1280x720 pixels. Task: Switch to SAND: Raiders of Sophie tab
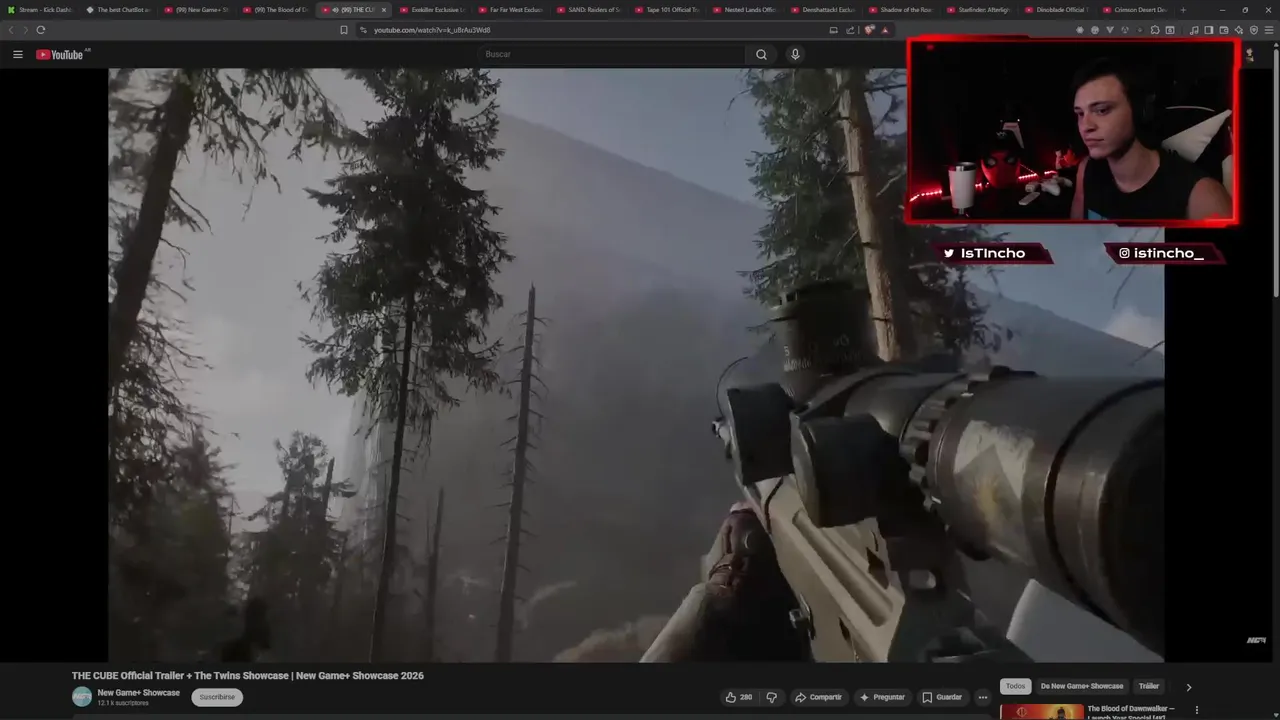coord(588,9)
